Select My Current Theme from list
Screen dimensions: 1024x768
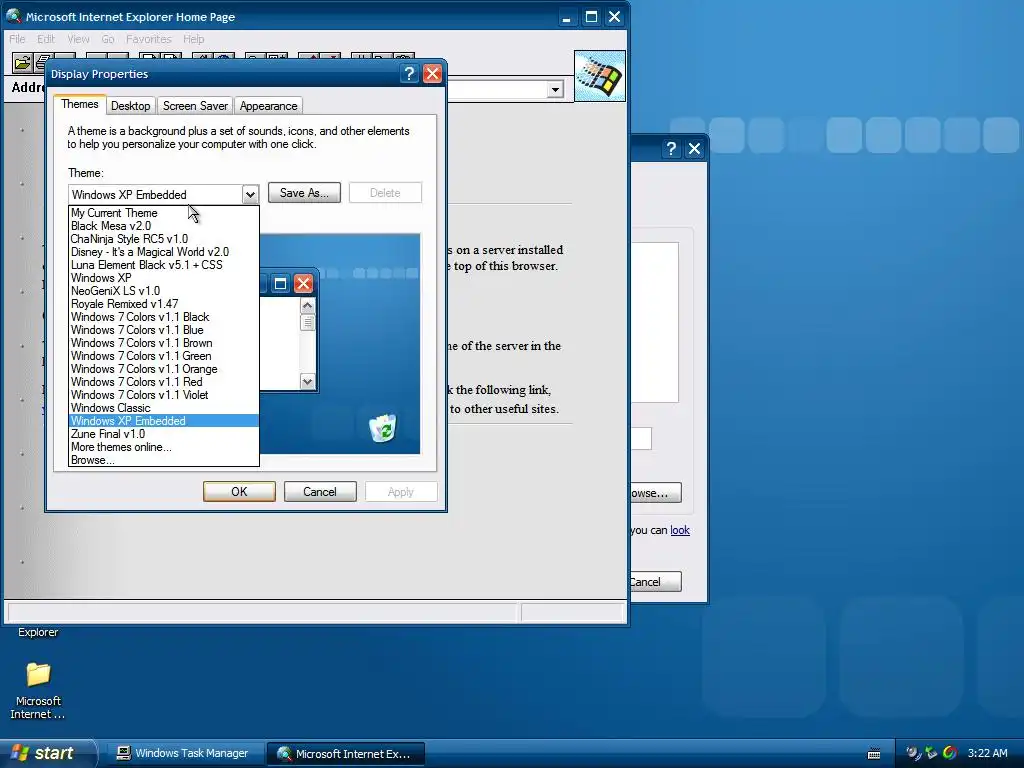[x=164, y=213]
